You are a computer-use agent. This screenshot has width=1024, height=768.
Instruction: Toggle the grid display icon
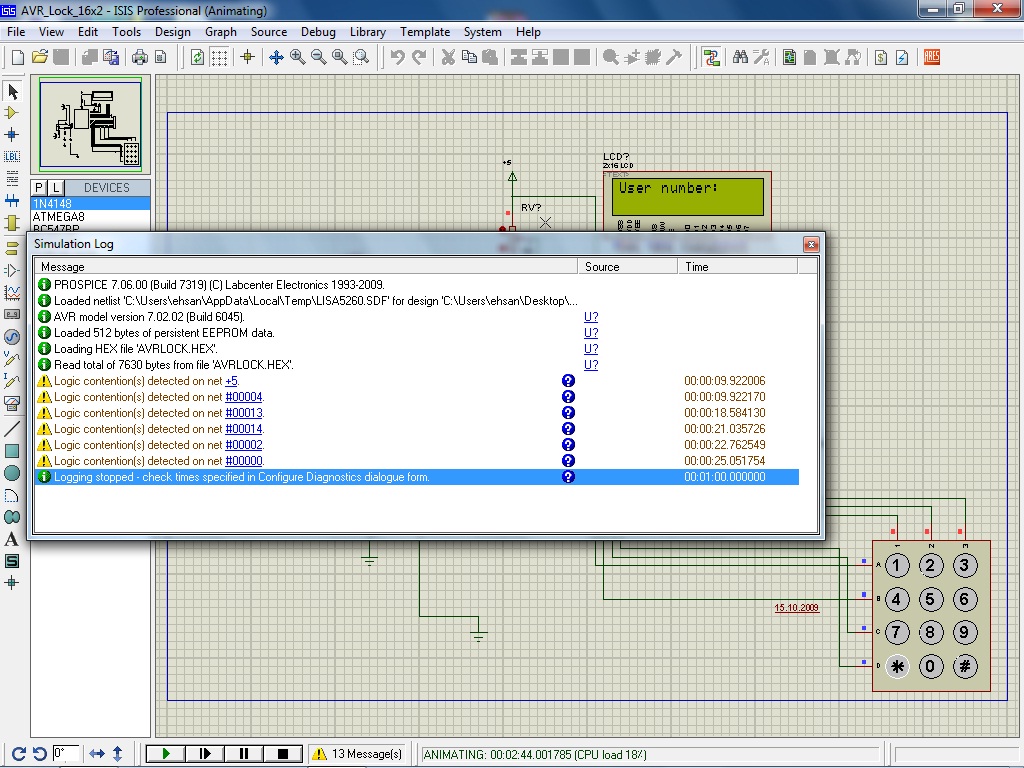[x=219, y=57]
